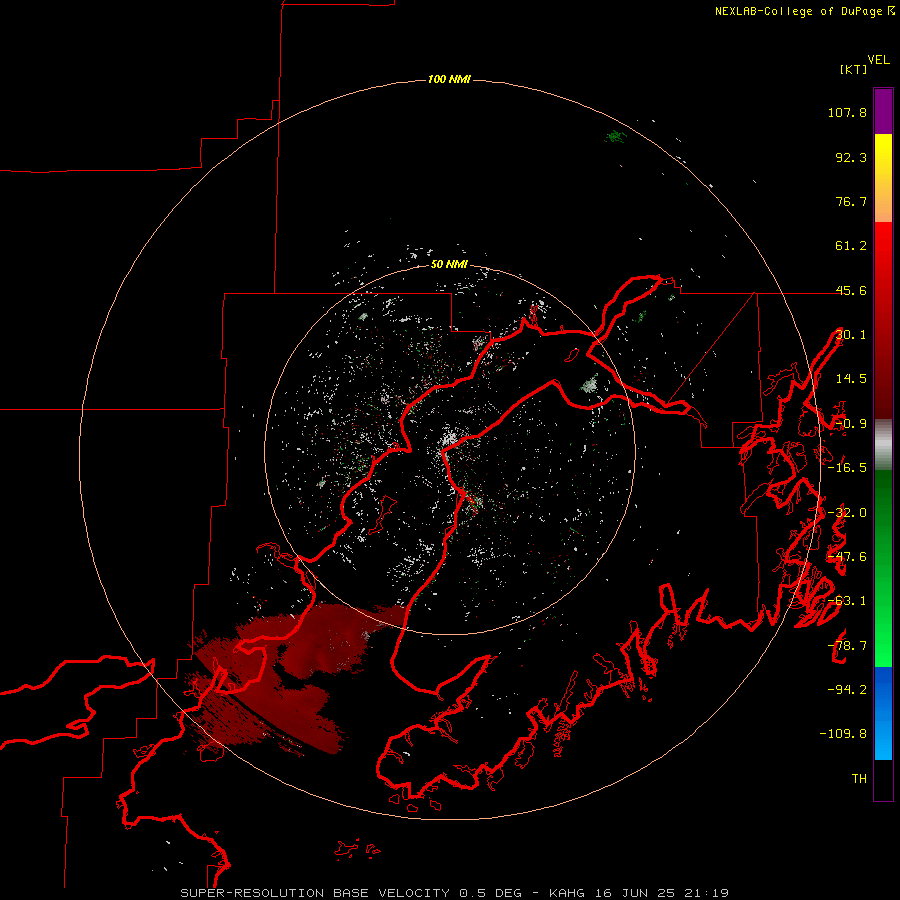This screenshot has width=900, height=900.
Task: Click the 76.7 velocity scale value
Action: click(851, 201)
